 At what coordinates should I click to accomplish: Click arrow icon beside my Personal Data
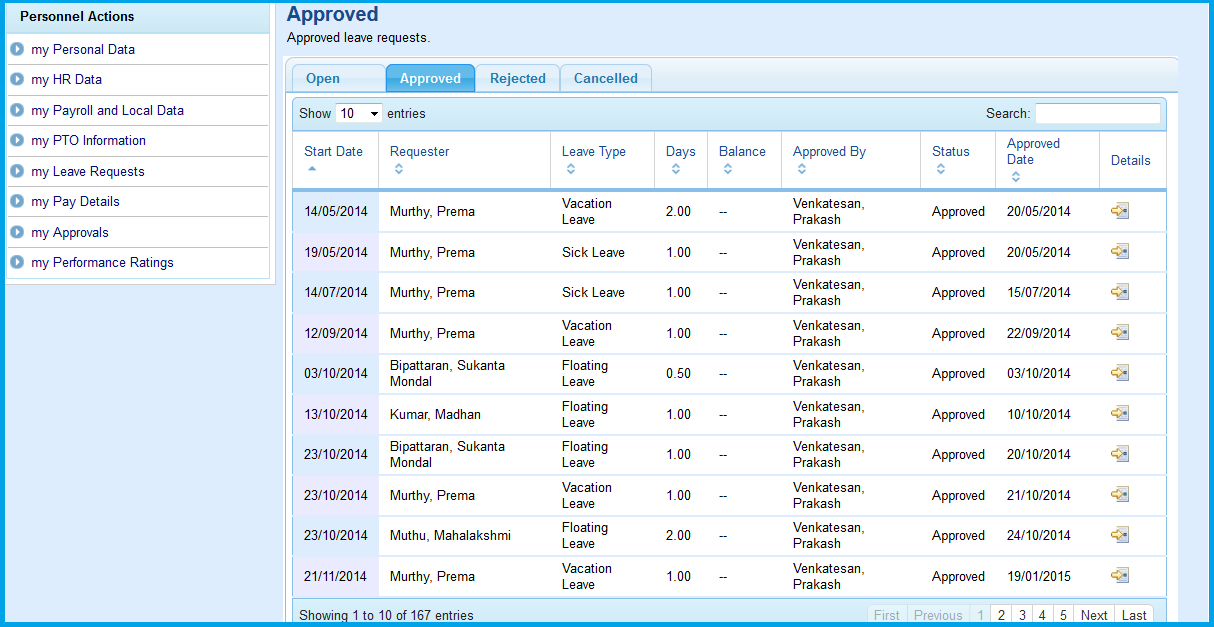coord(17,49)
